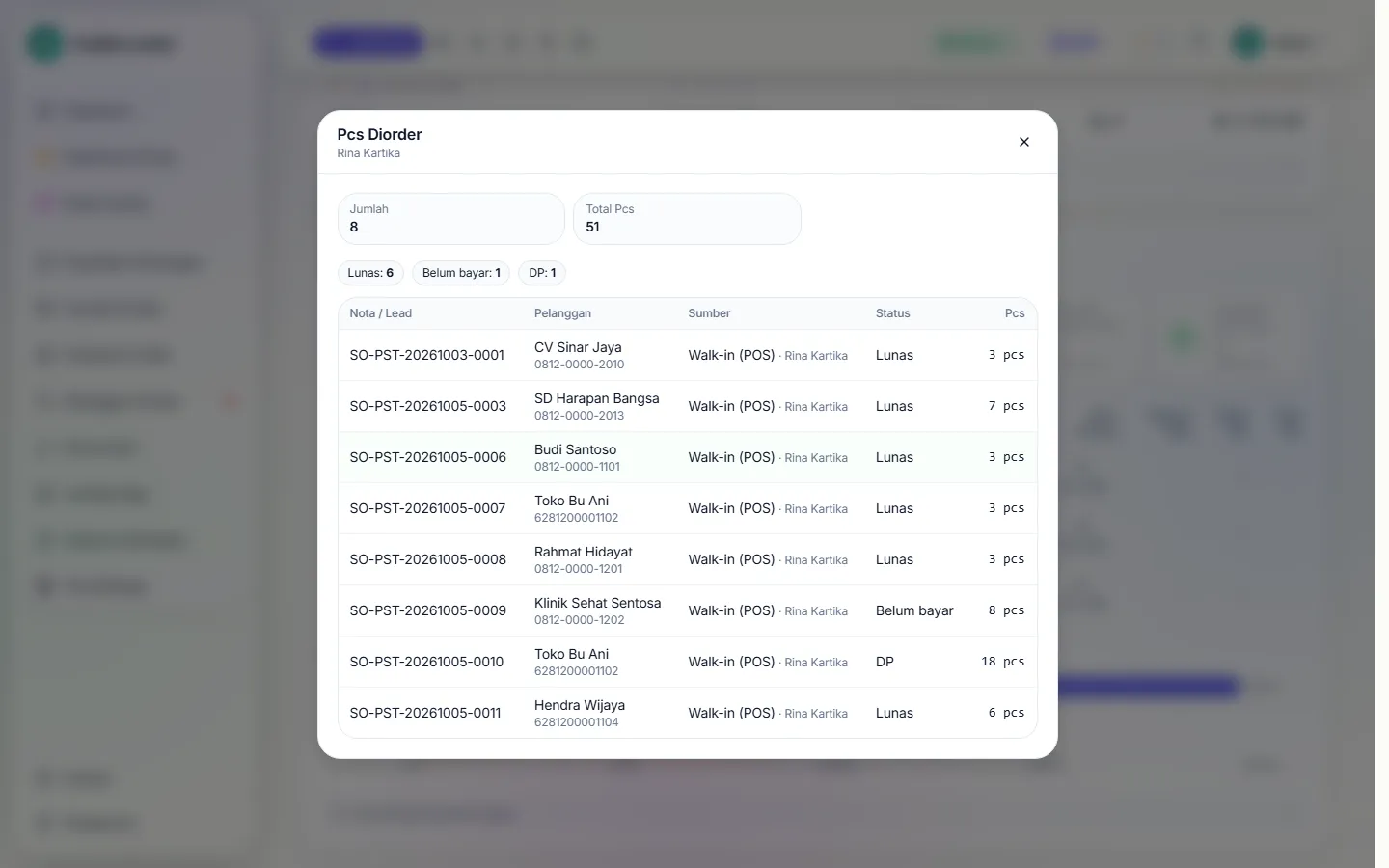Open nota SO-PST-20261005-0009
Screen dimensions: 1389x868
[427, 610]
